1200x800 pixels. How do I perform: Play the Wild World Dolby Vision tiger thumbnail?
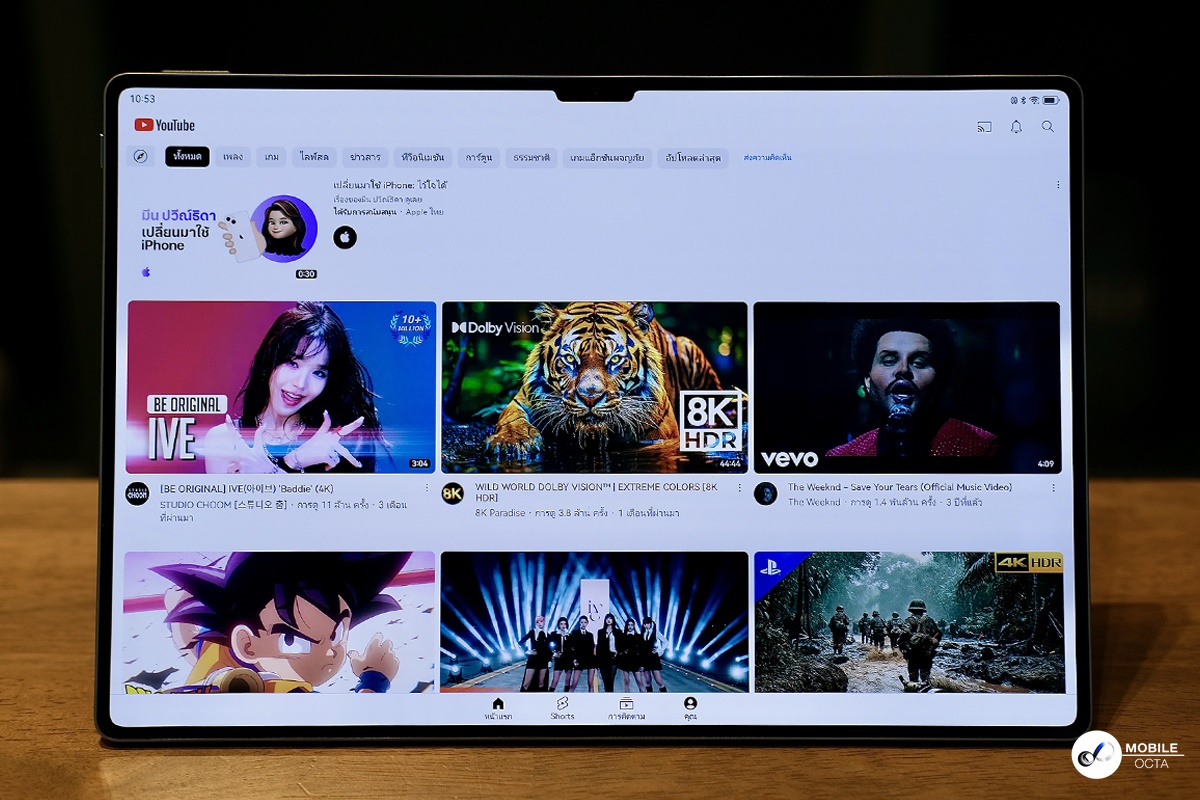(x=594, y=387)
